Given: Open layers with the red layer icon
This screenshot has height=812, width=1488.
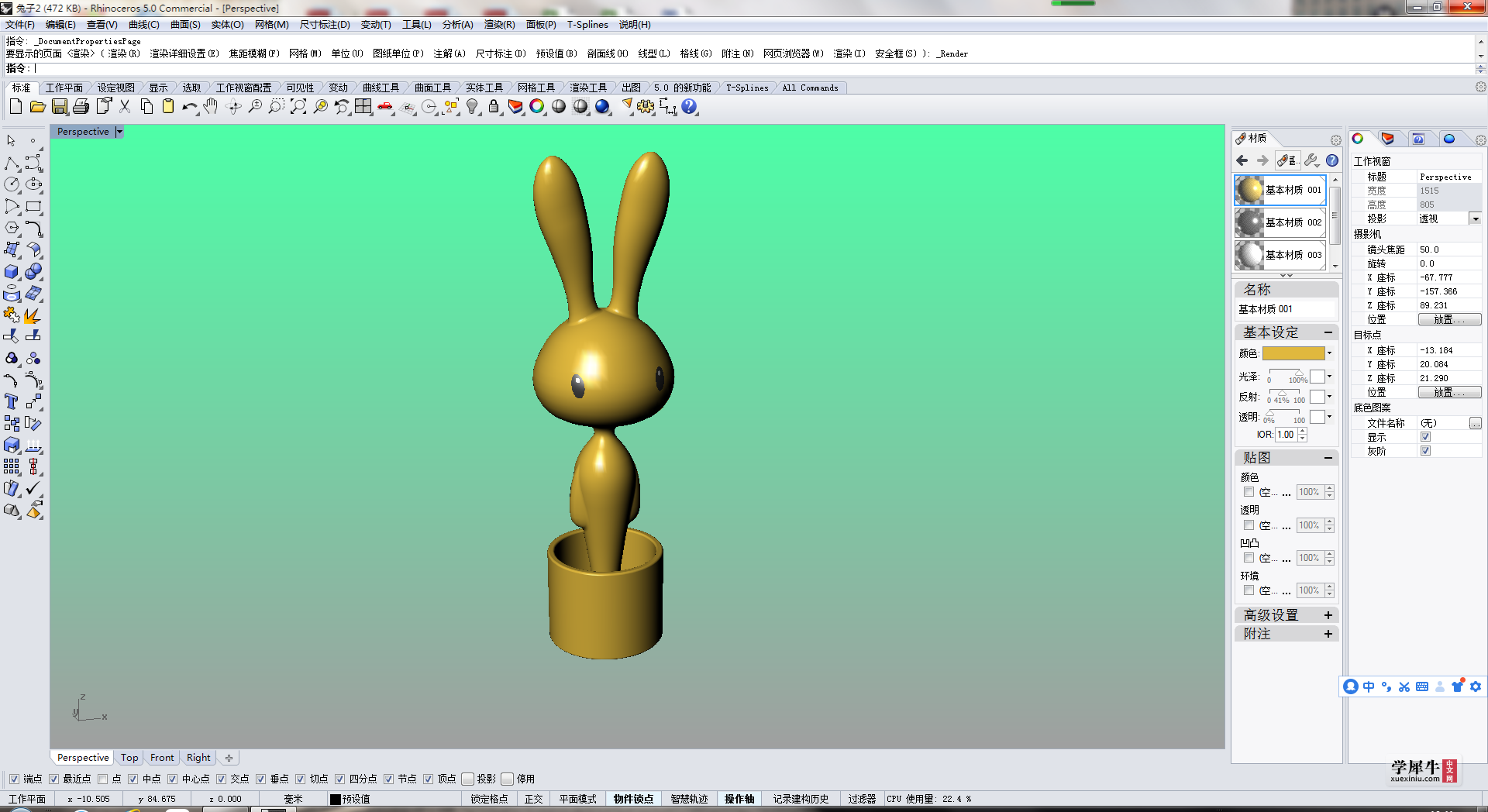Looking at the screenshot, I should click(515, 107).
